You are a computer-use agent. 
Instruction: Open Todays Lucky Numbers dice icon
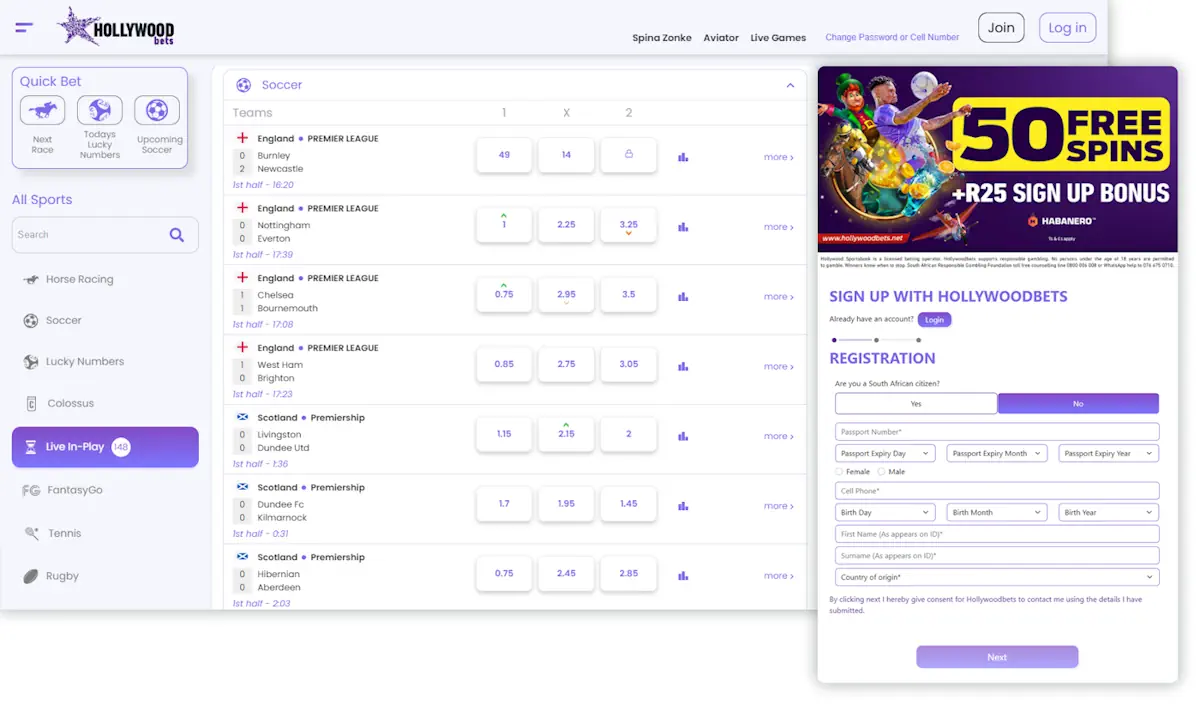(x=99, y=110)
